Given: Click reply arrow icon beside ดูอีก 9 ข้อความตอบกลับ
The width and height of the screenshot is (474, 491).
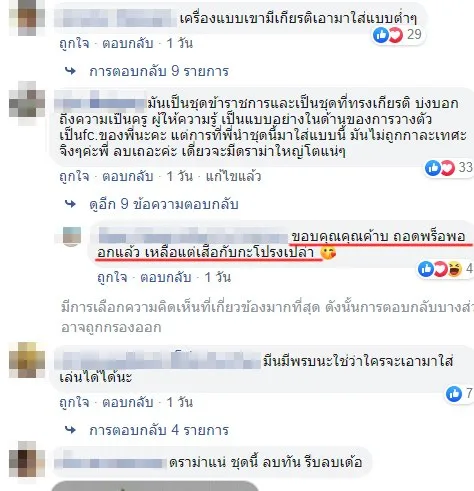Looking at the screenshot, I should (x=70, y=204).
